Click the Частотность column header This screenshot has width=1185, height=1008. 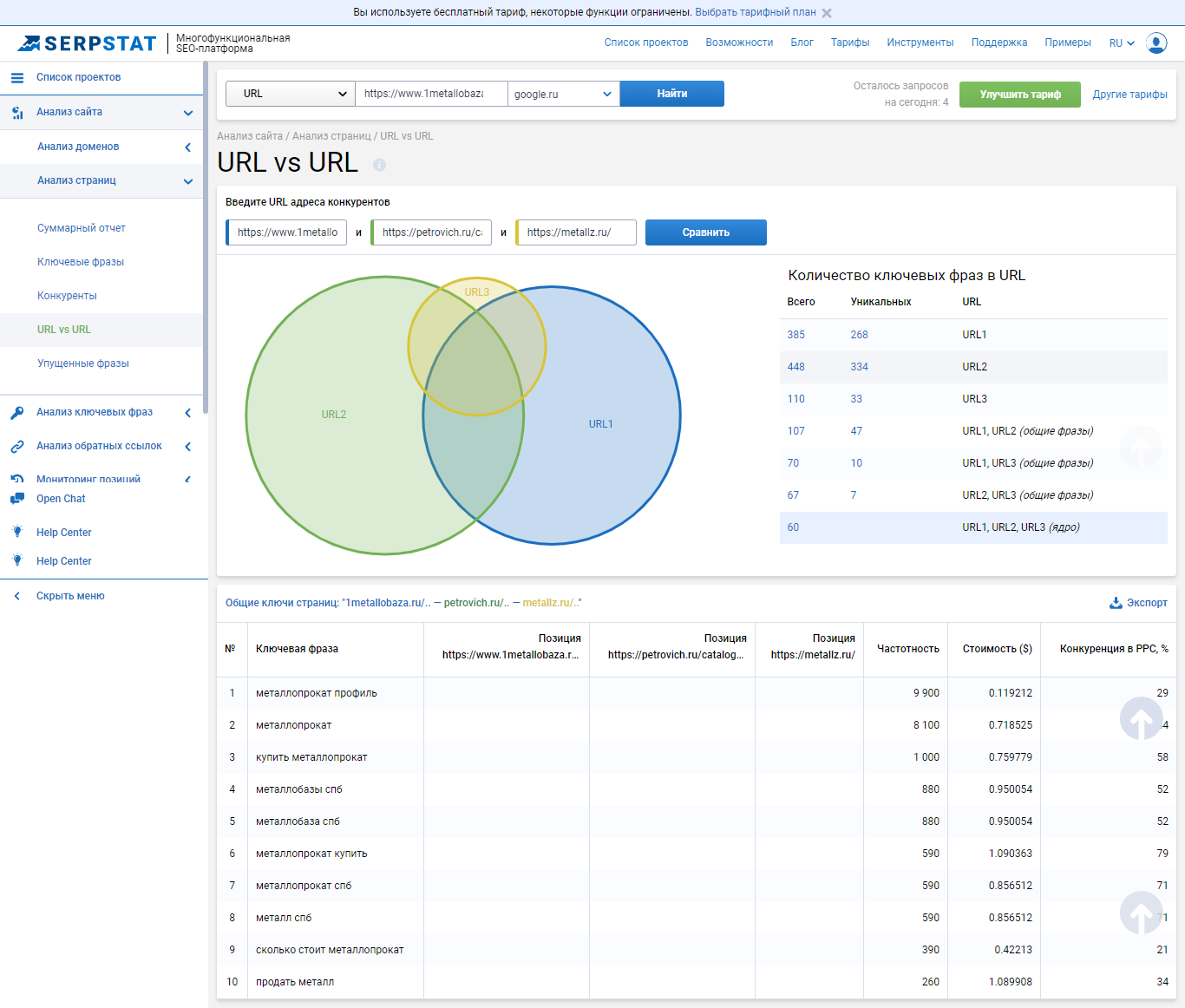coord(908,649)
